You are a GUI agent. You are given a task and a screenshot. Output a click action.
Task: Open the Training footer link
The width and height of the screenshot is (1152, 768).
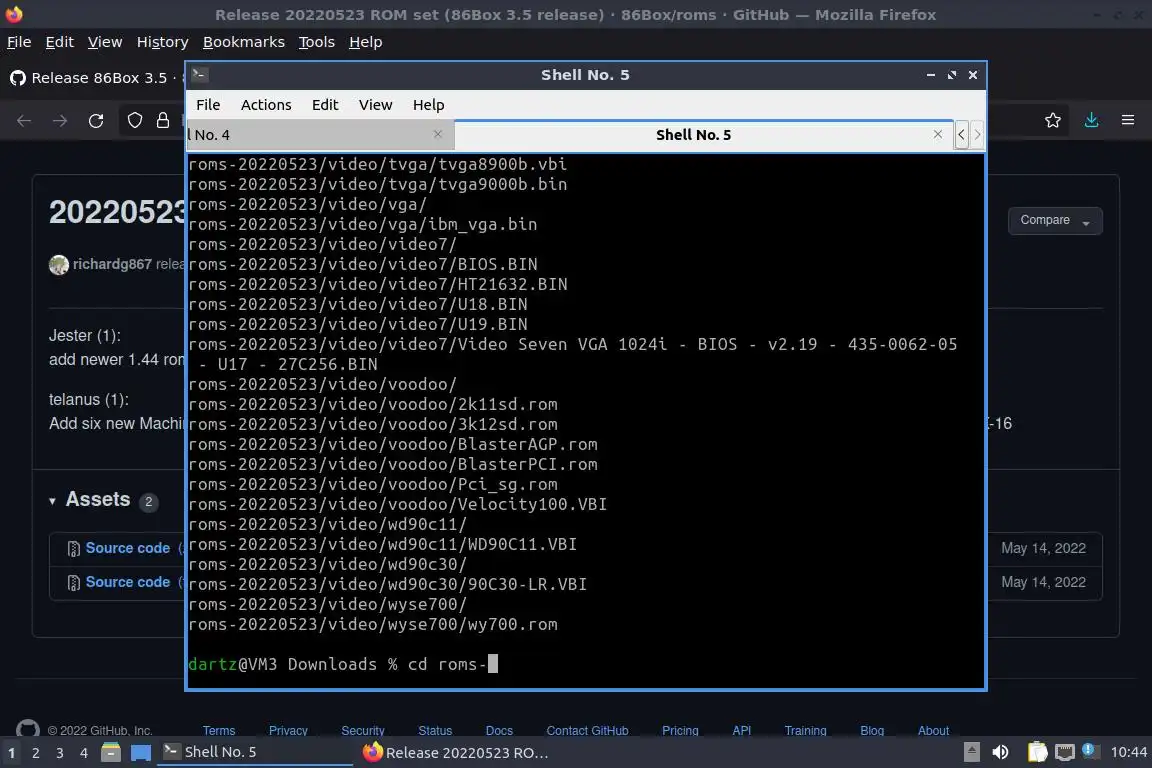click(805, 731)
